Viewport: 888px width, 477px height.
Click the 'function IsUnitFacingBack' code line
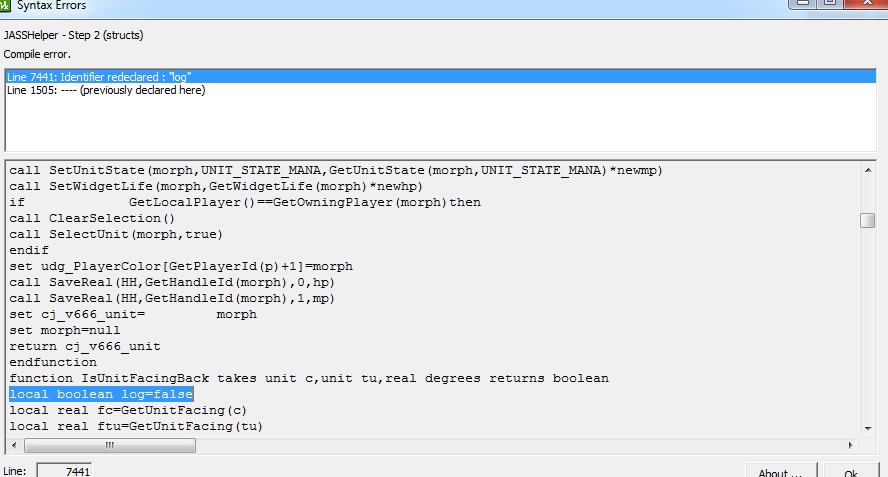[309, 378]
